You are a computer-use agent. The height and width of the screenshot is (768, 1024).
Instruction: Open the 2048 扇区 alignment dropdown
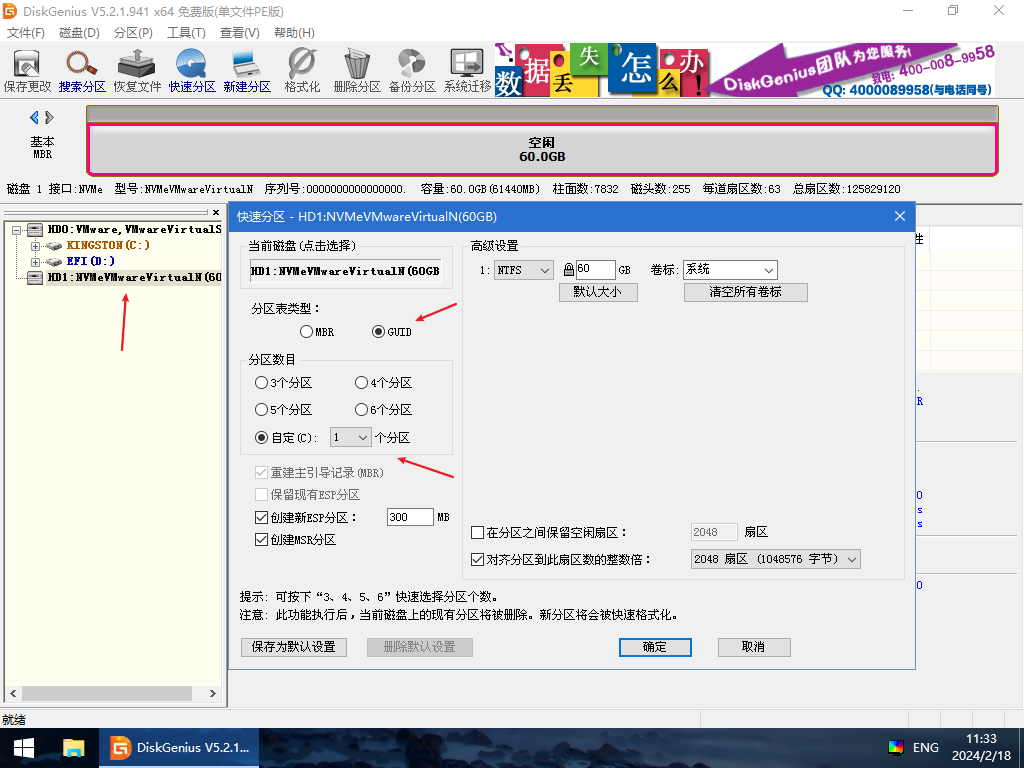775,559
